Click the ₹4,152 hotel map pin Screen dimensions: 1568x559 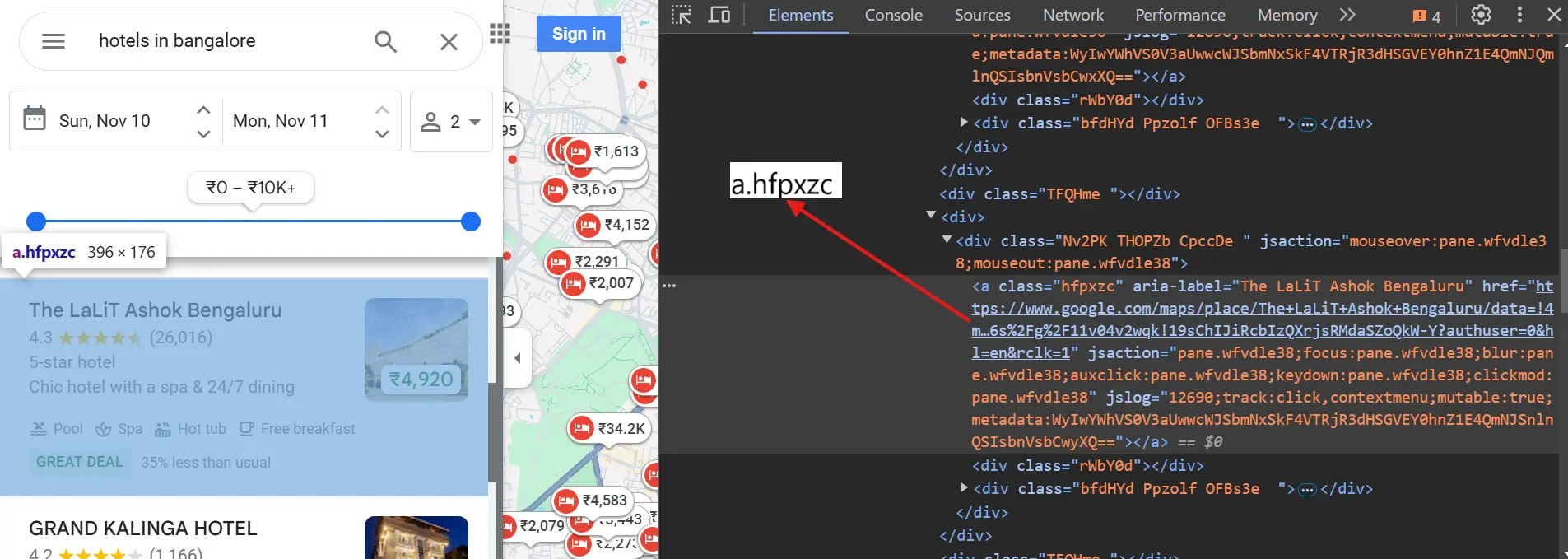point(614,225)
